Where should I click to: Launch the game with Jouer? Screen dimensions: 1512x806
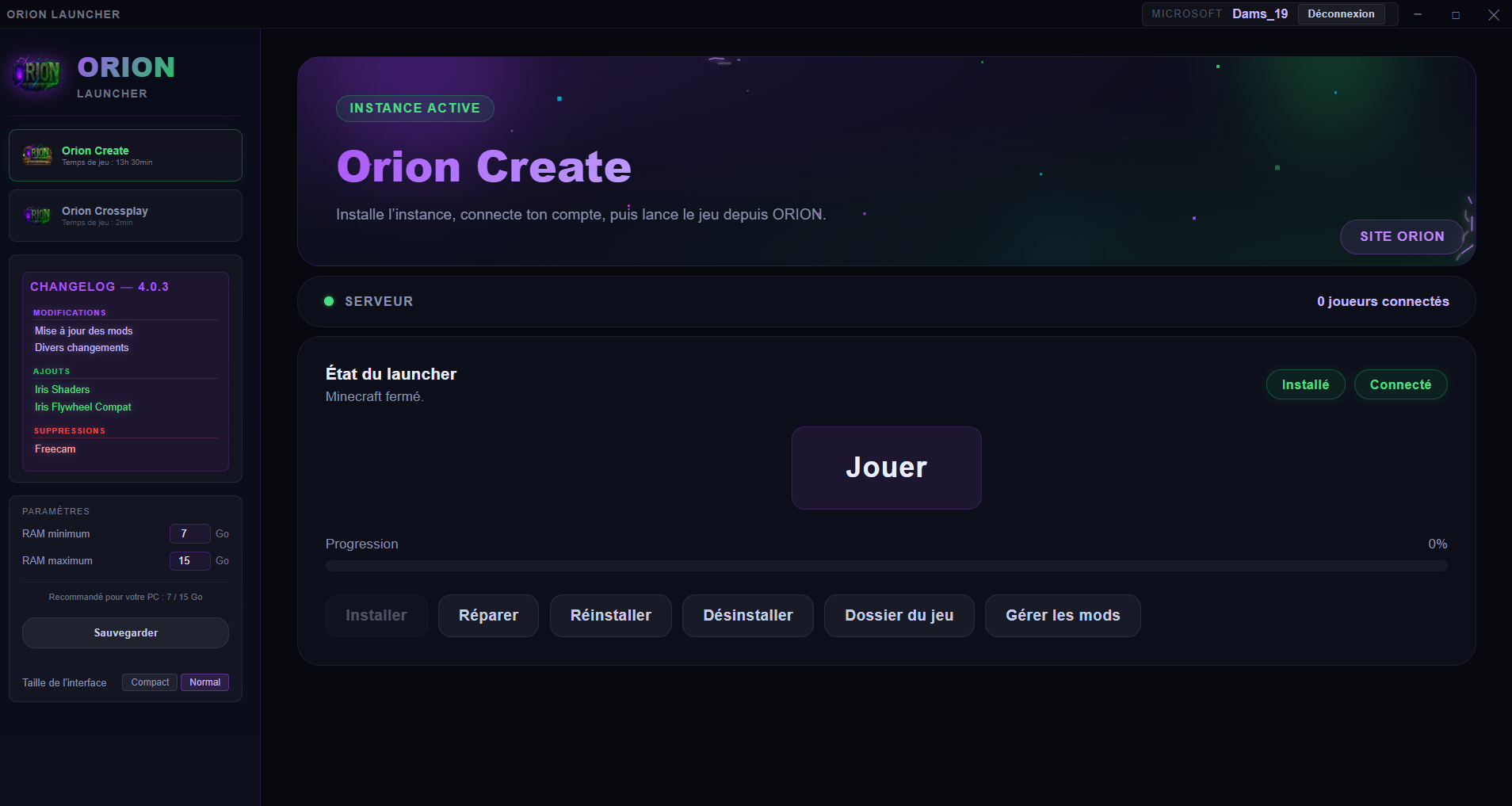pos(886,468)
